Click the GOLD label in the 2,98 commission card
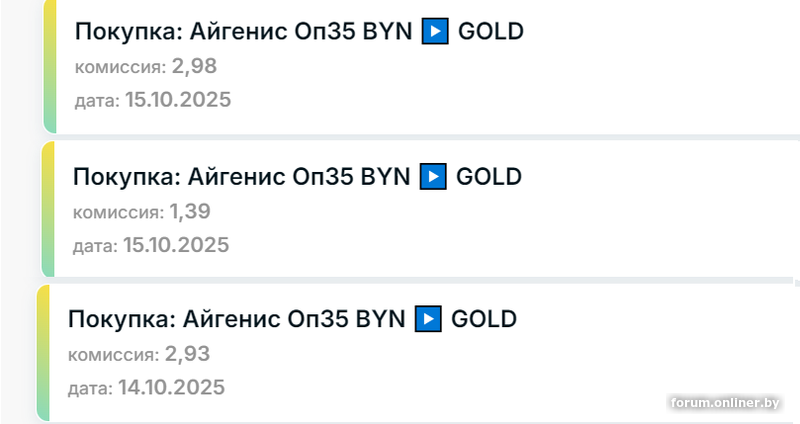 click(490, 32)
